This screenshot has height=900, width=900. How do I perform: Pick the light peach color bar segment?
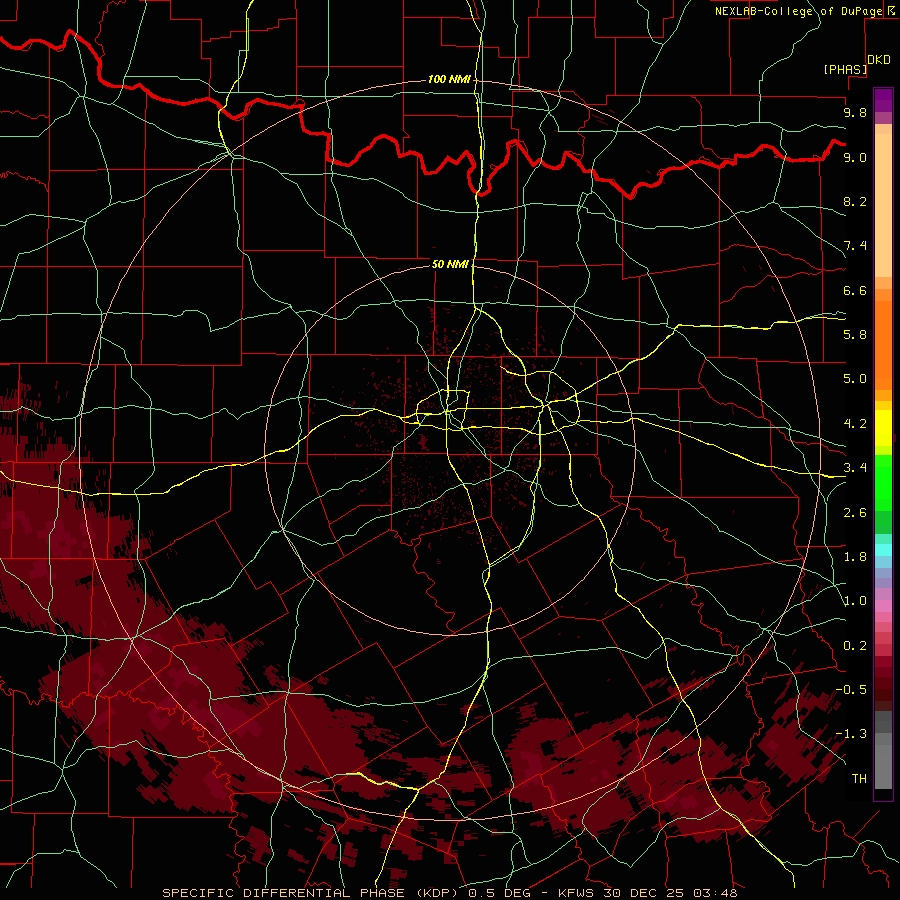(x=883, y=205)
